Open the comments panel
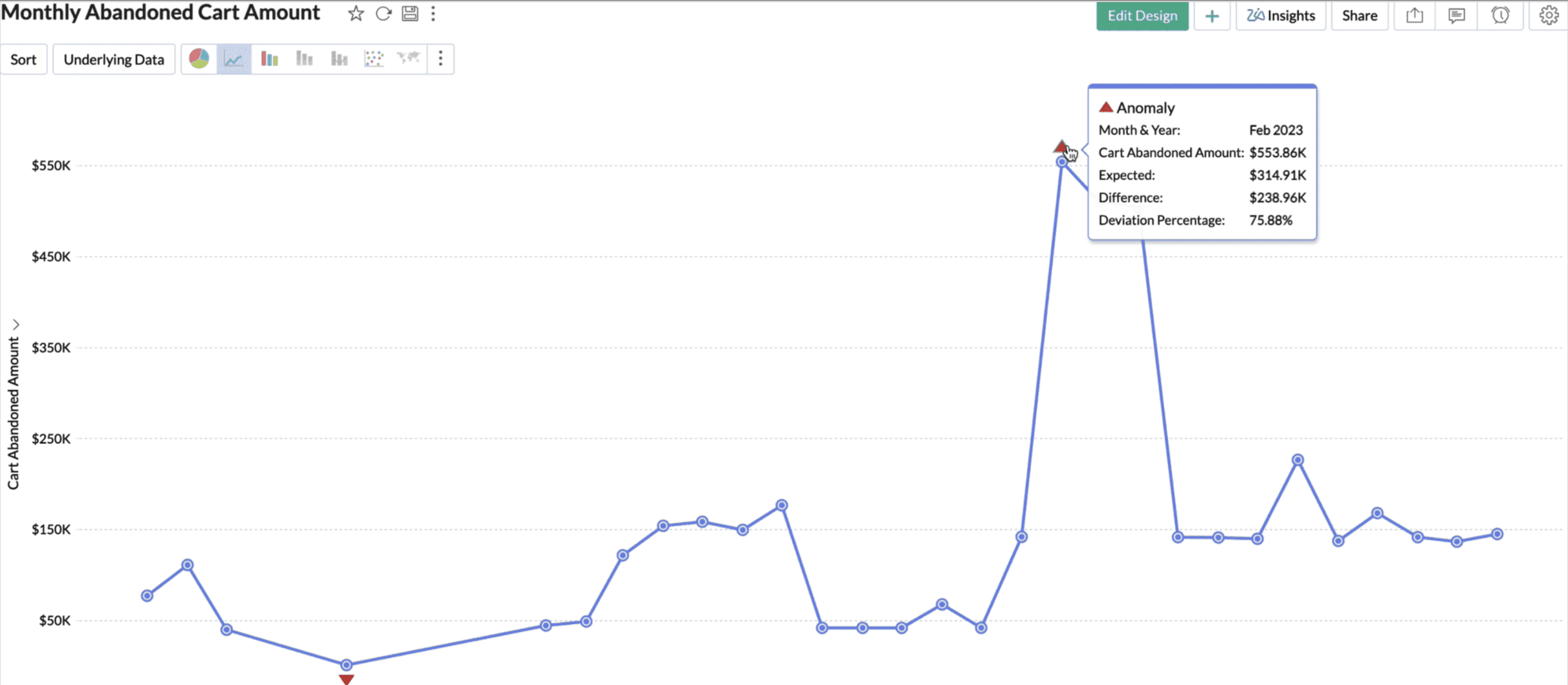Viewport: 1568px width, 685px height. click(1456, 16)
